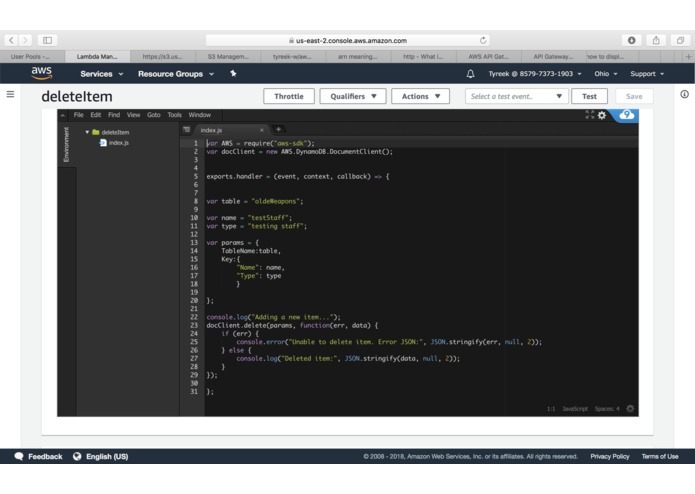
Task: Open the Qualifiers dropdown
Action: point(353,96)
